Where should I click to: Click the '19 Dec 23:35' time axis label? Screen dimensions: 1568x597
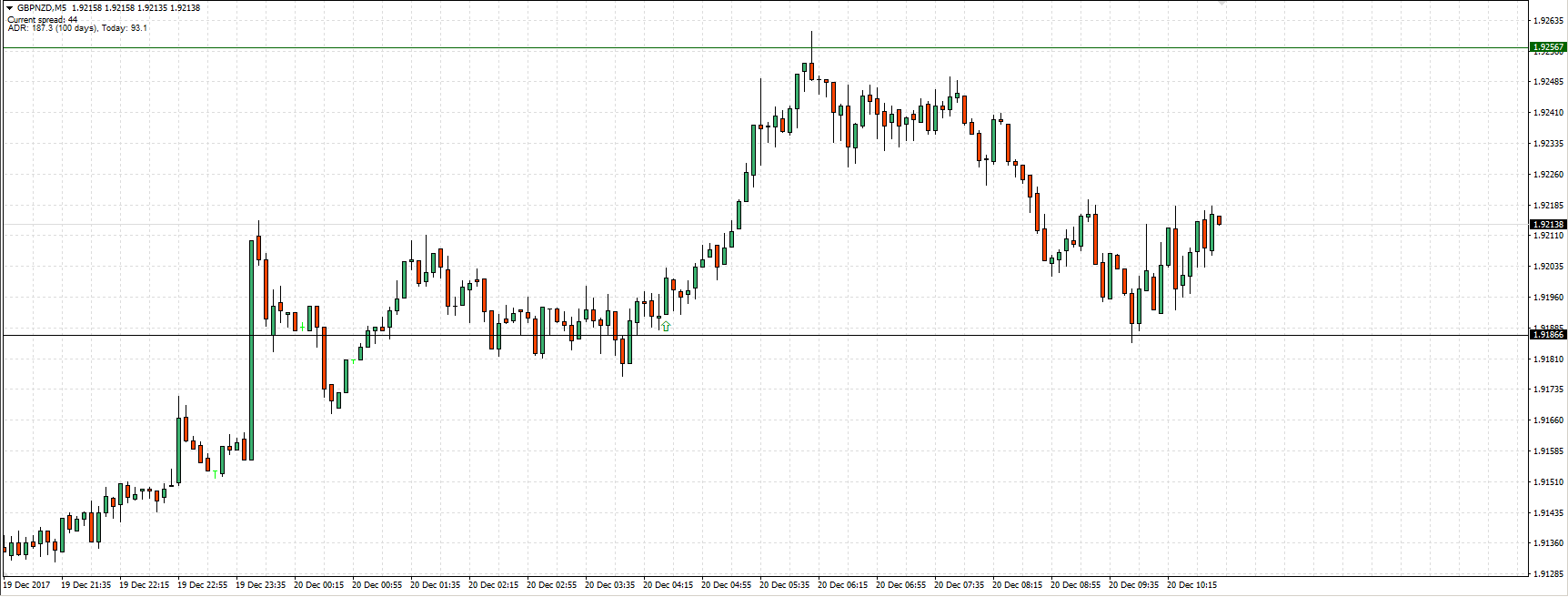tap(260, 585)
